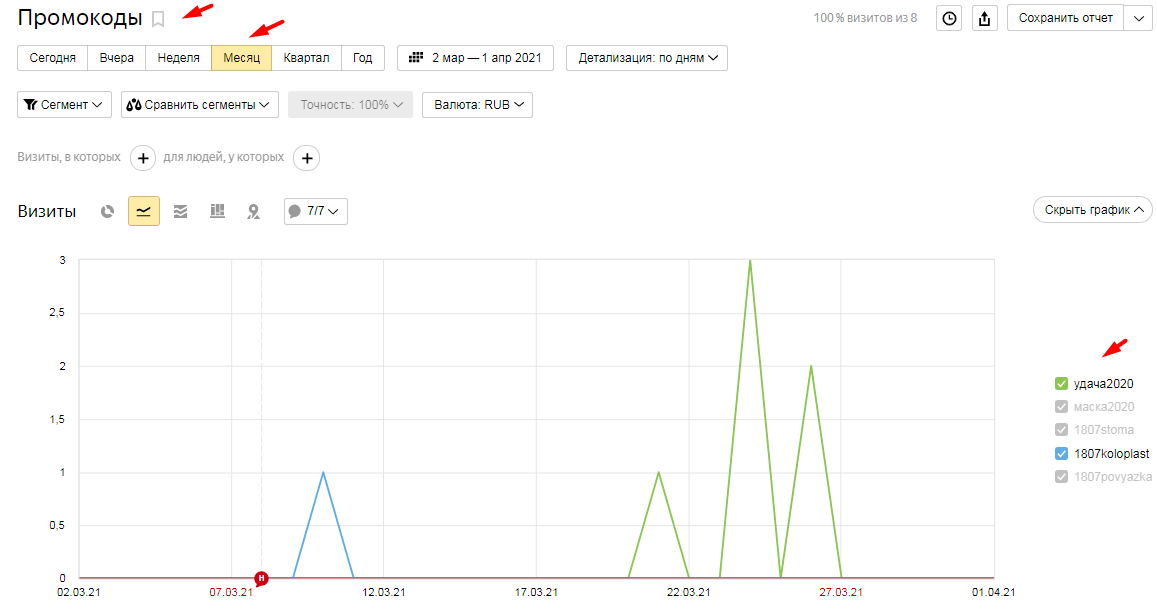Click the red annotation marker on timeline
1157x610 pixels.
(x=261, y=578)
